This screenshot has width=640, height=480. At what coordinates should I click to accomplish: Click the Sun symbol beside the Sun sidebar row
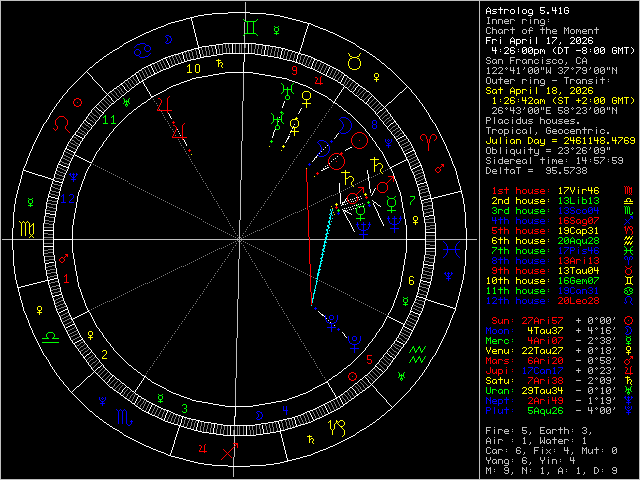tap(627, 319)
